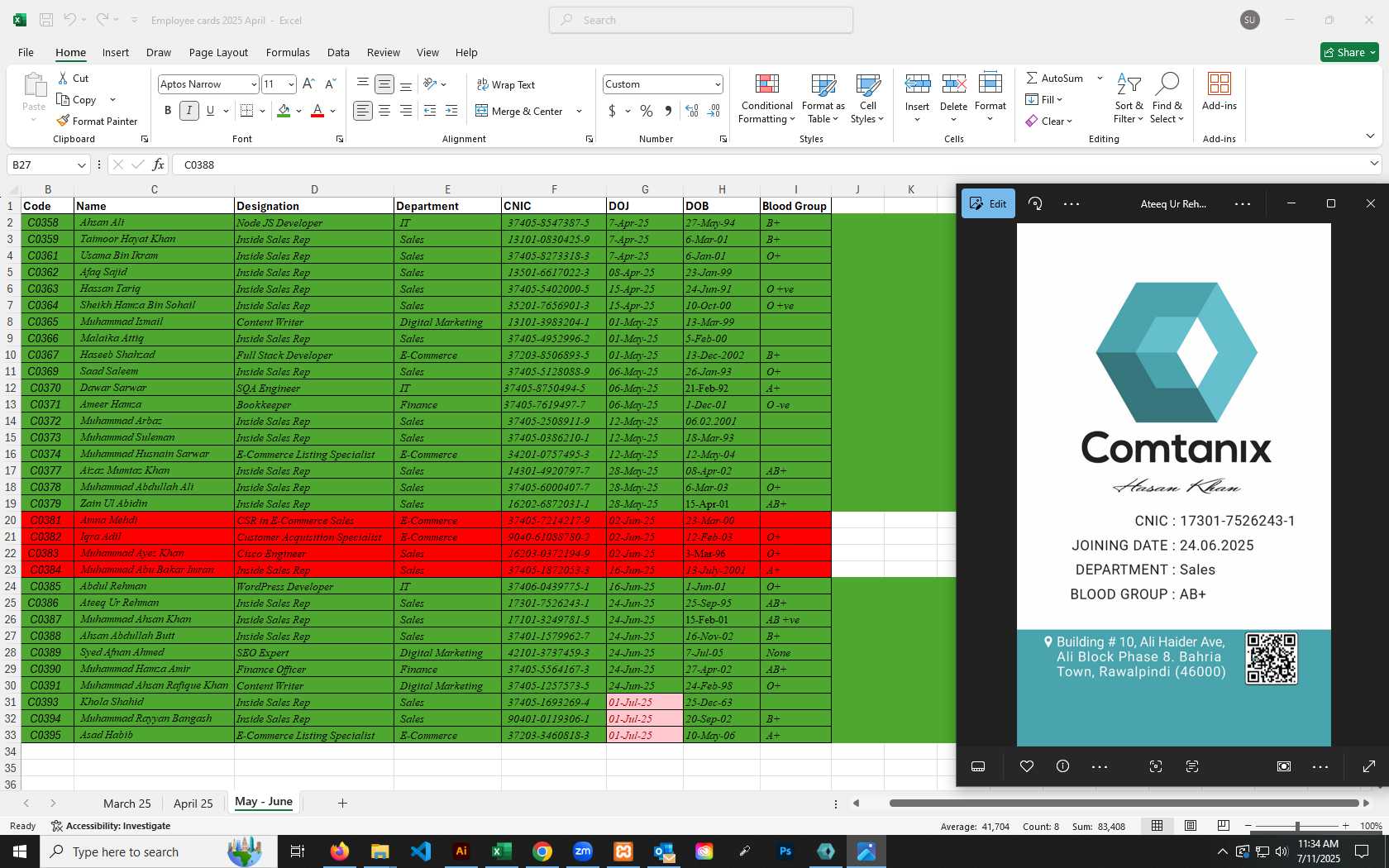
Task: Click Increase Decimal icon
Action: 692,111
